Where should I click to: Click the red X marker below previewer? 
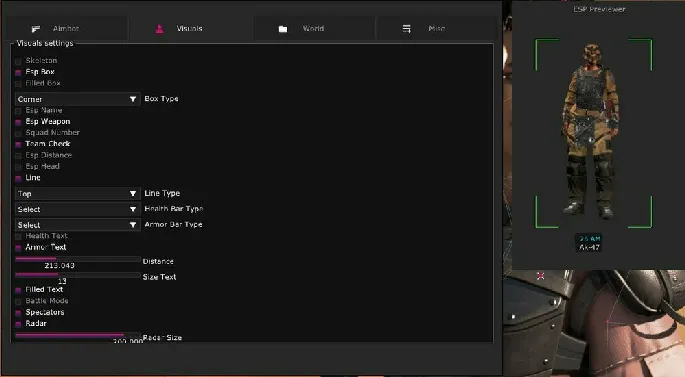[x=541, y=276]
